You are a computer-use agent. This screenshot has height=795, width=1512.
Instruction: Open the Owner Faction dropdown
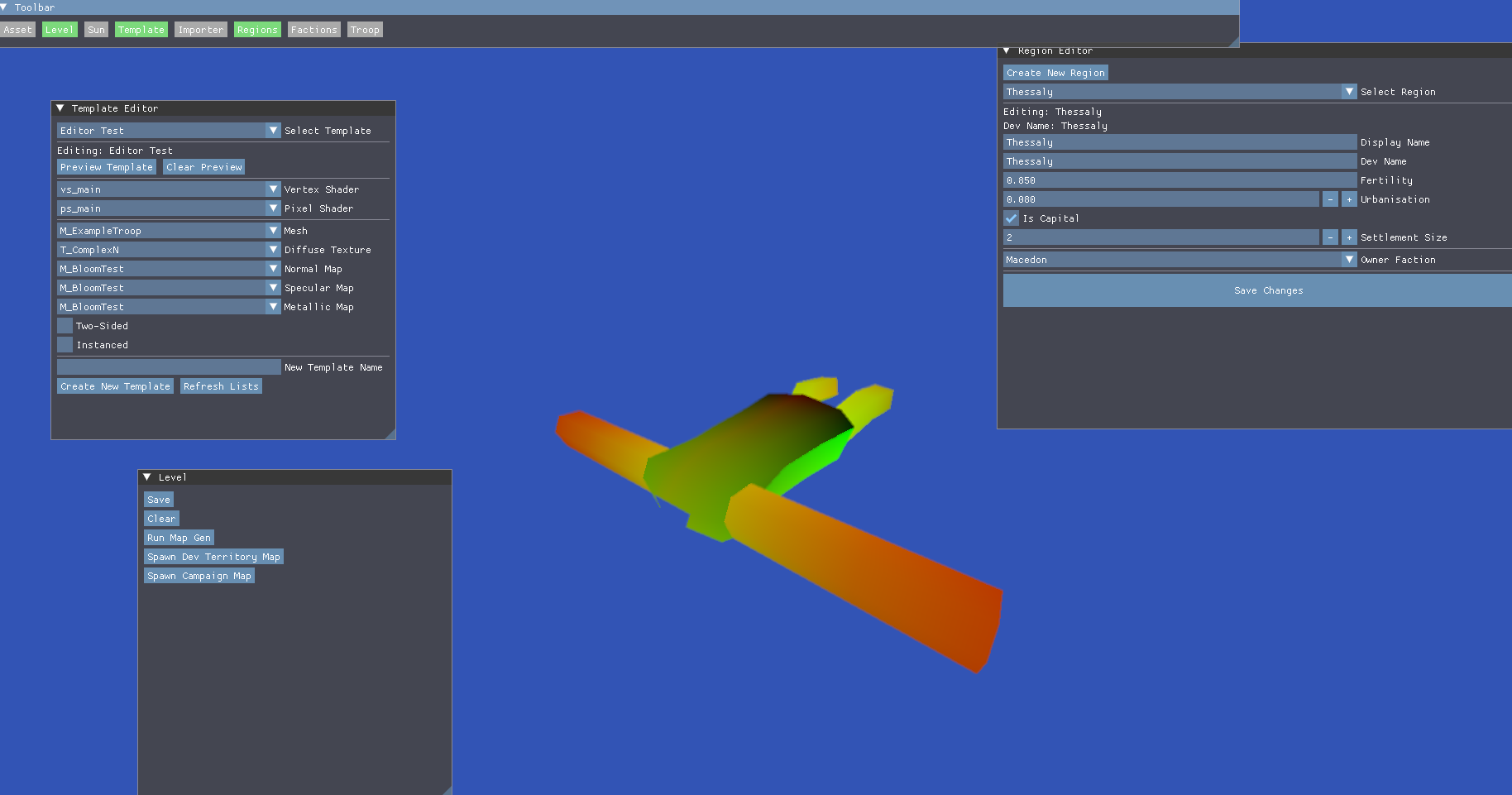click(1180, 260)
